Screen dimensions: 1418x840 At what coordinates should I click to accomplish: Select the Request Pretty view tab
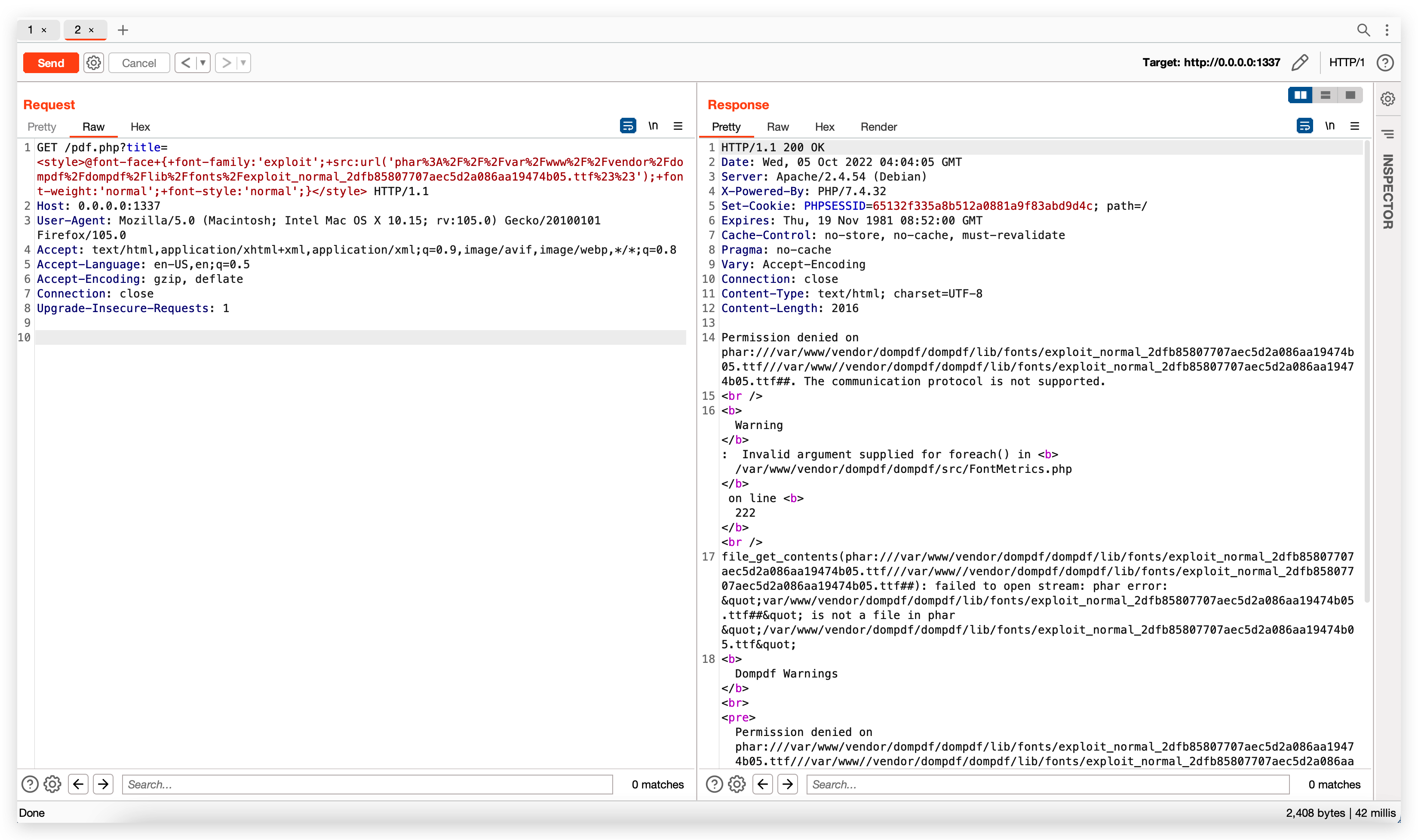click(x=42, y=127)
